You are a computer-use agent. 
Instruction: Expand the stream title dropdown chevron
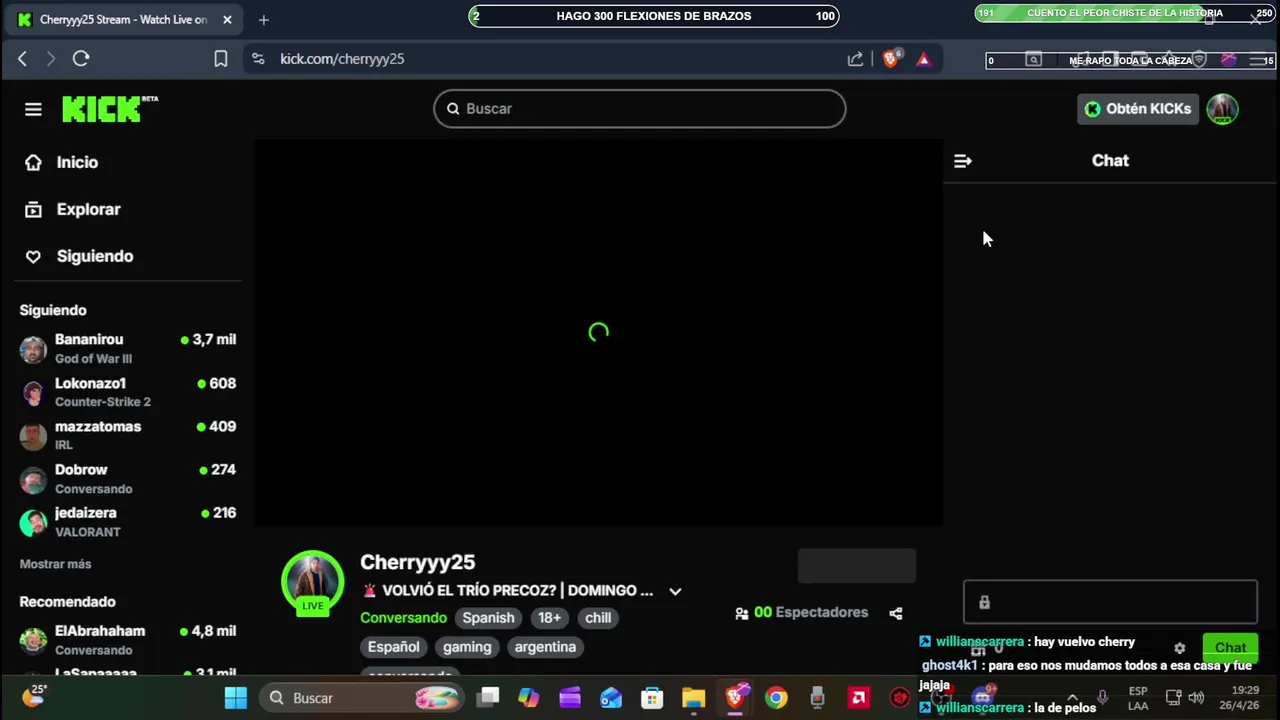(x=675, y=591)
